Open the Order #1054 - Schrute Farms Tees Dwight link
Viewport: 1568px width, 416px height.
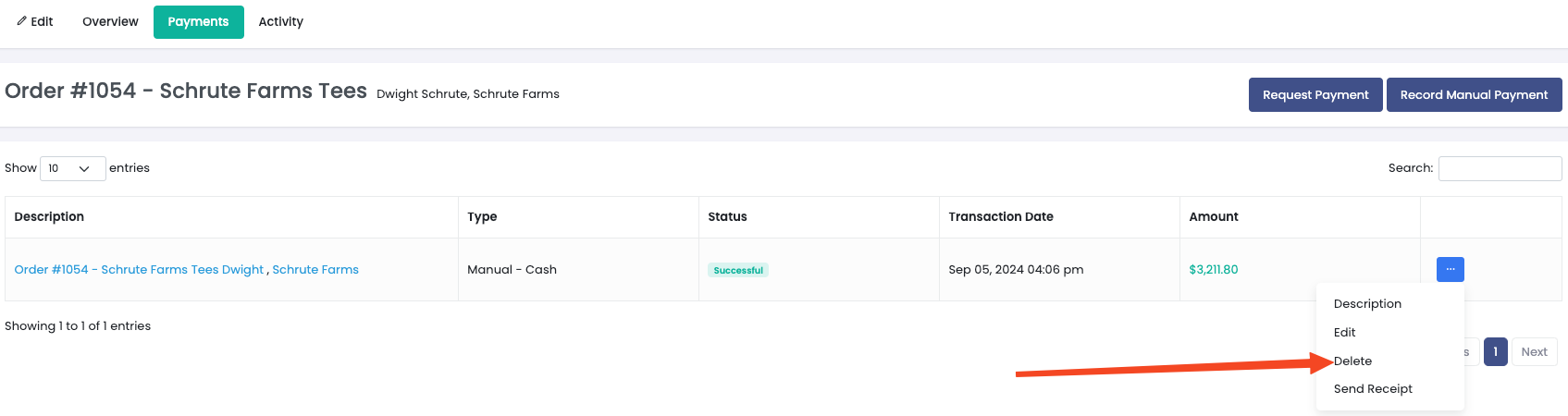(139, 270)
